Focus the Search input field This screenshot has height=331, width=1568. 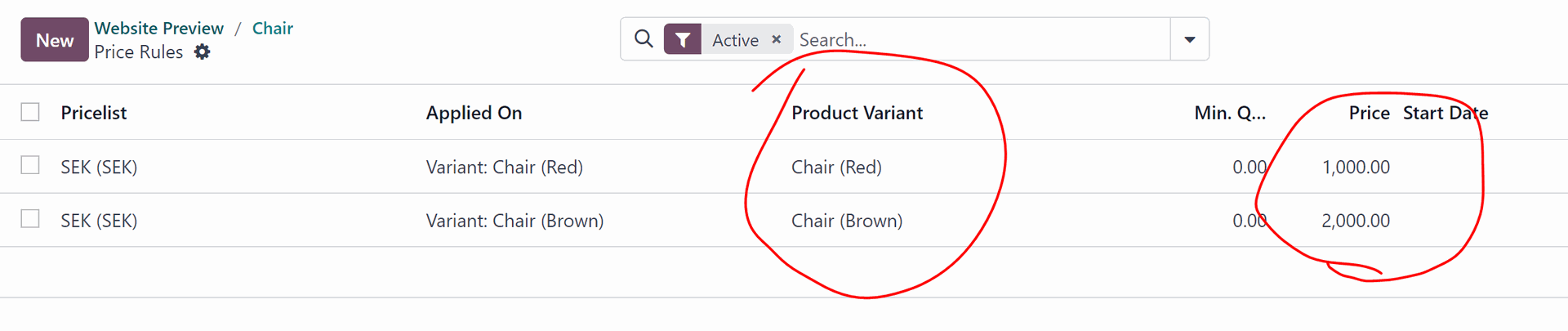click(980, 39)
